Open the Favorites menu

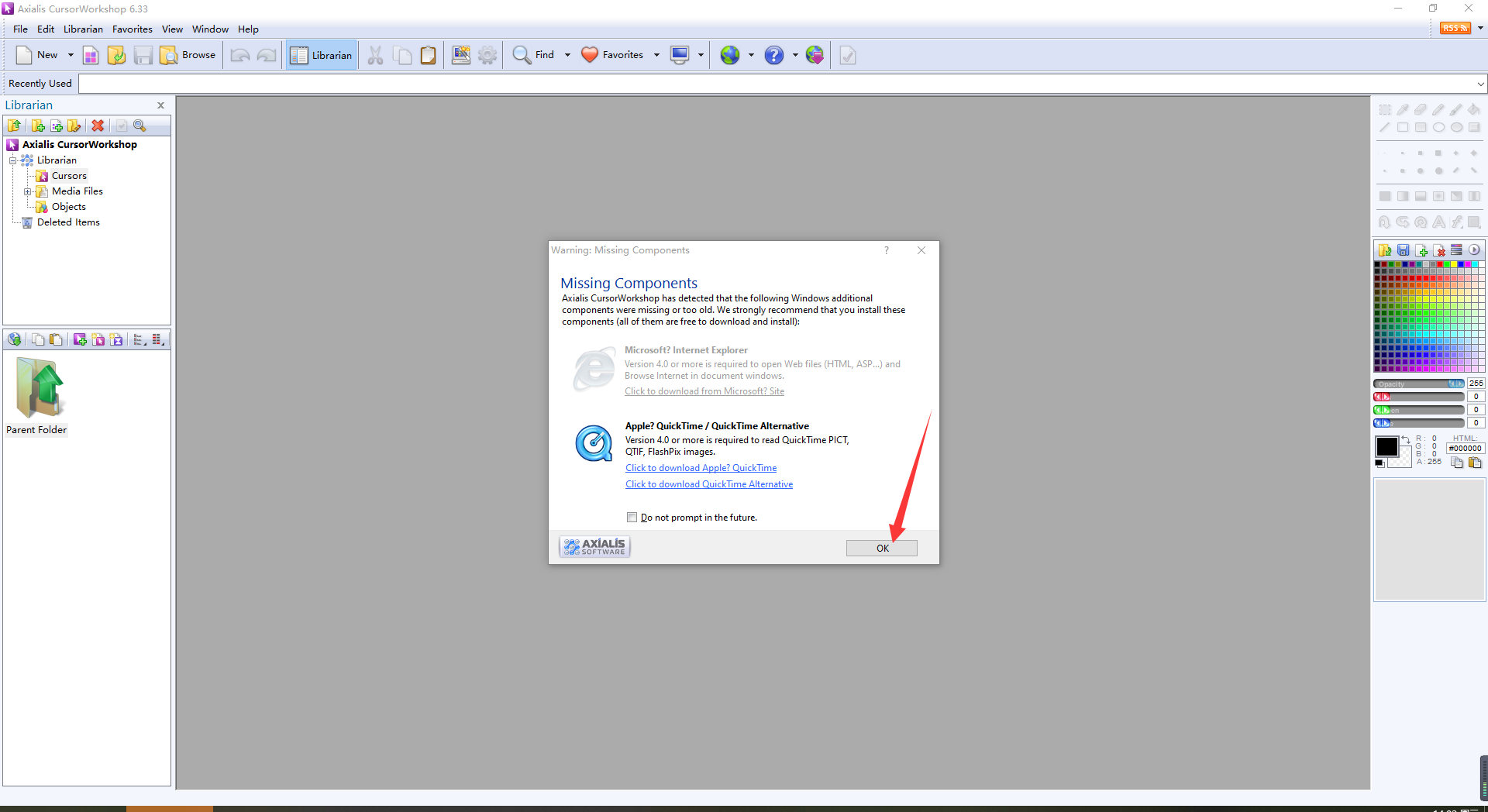(133, 29)
